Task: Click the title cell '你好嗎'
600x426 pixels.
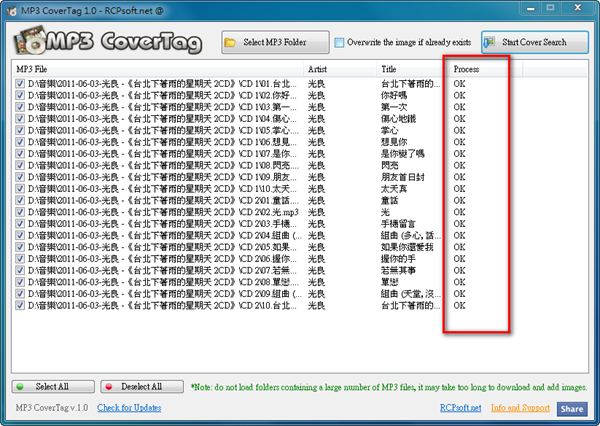Action: coord(394,95)
